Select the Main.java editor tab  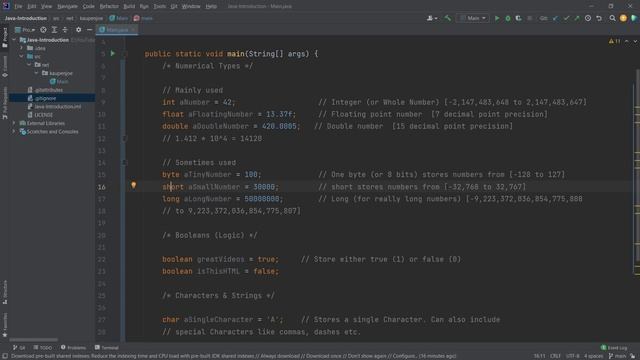[117, 30]
